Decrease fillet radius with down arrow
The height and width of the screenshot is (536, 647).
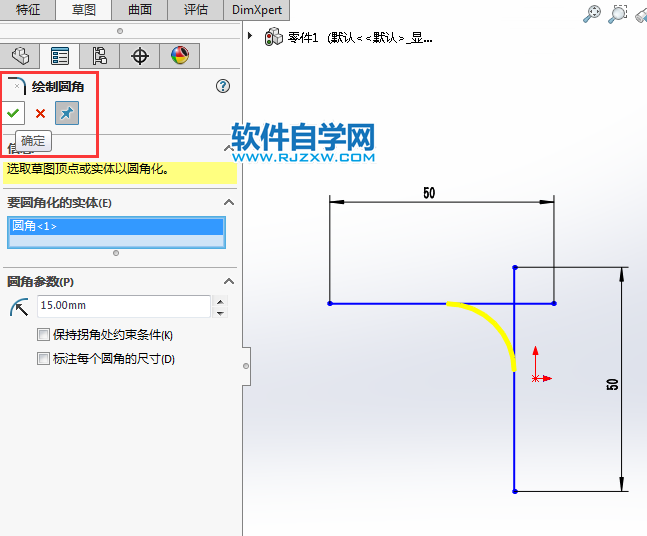point(220,313)
